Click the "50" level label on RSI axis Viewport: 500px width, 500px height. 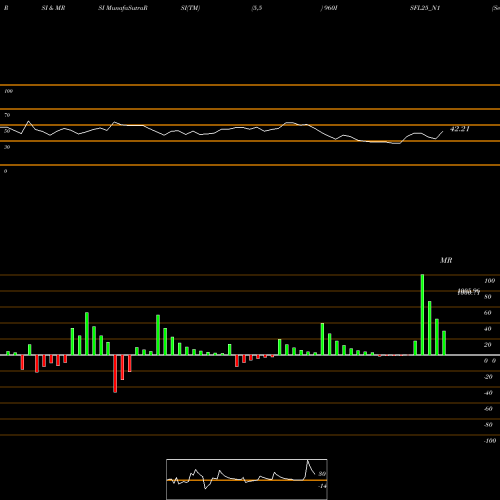pyautogui.click(x=7, y=131)
